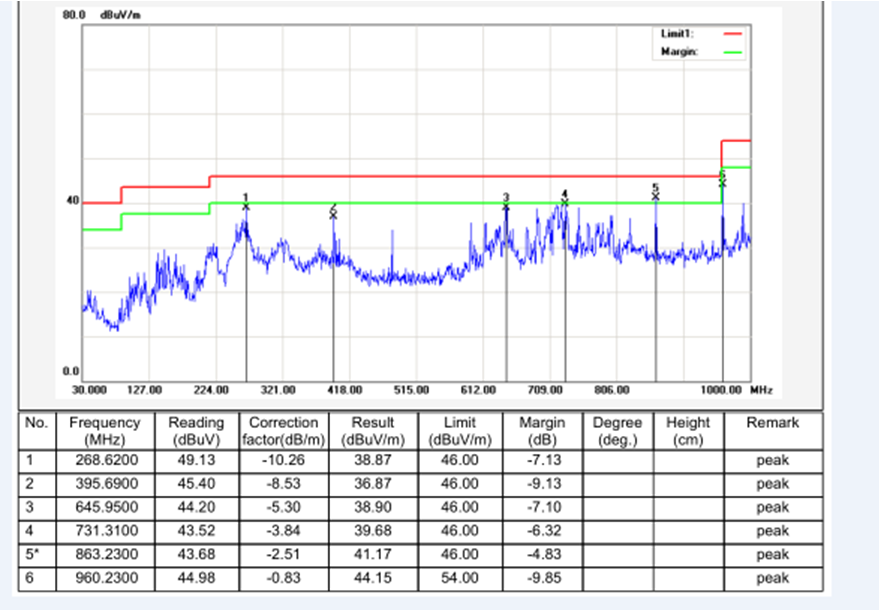This screenshot has height=611, width=879.
Task: Select the 5* row number cell
Action: tap(37, 554)
